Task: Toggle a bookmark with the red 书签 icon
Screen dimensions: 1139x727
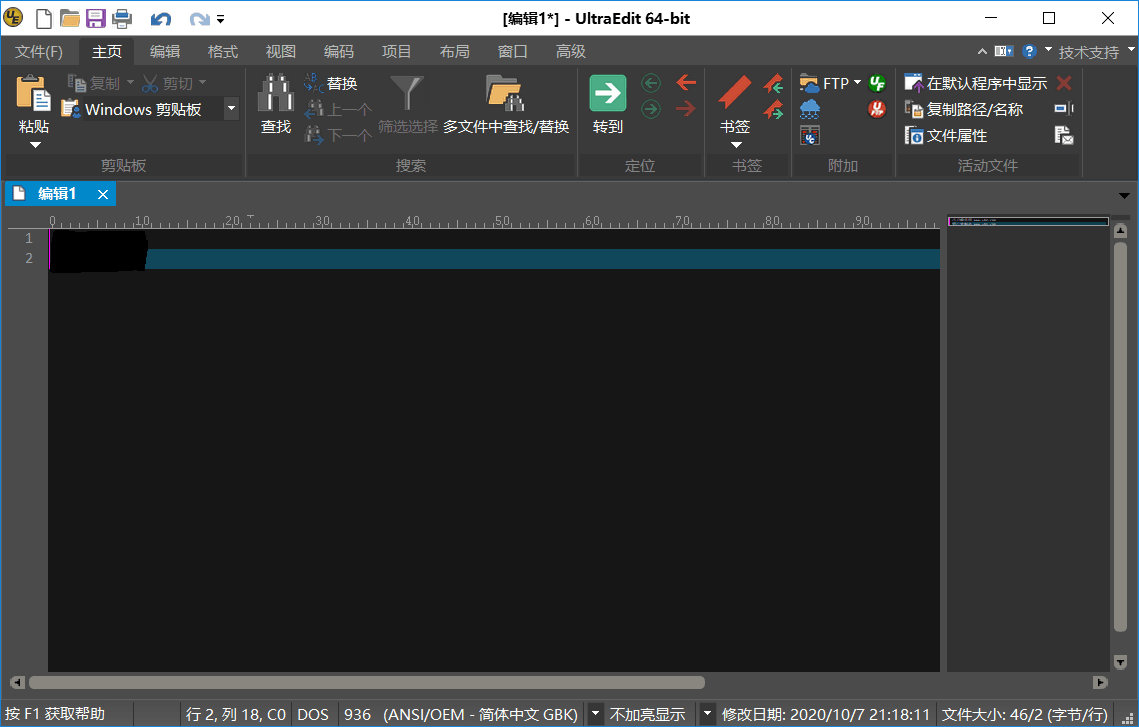Action: pos(734,93)
